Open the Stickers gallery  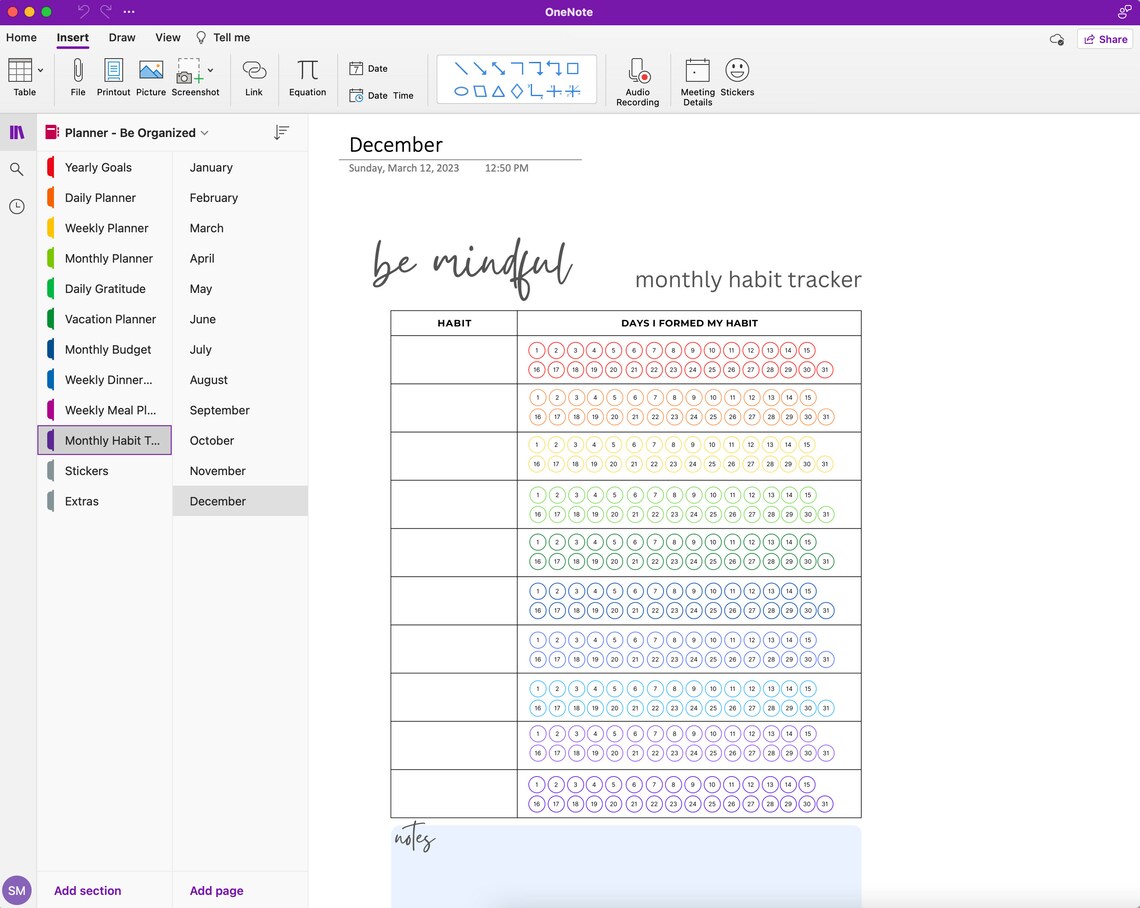(737, 78)
